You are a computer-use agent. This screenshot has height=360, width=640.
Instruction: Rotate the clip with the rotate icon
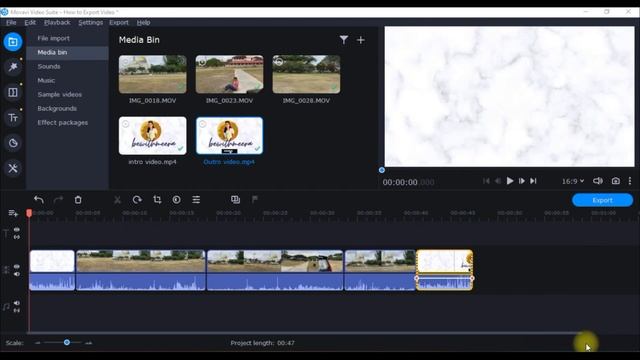tap(137, 200)
